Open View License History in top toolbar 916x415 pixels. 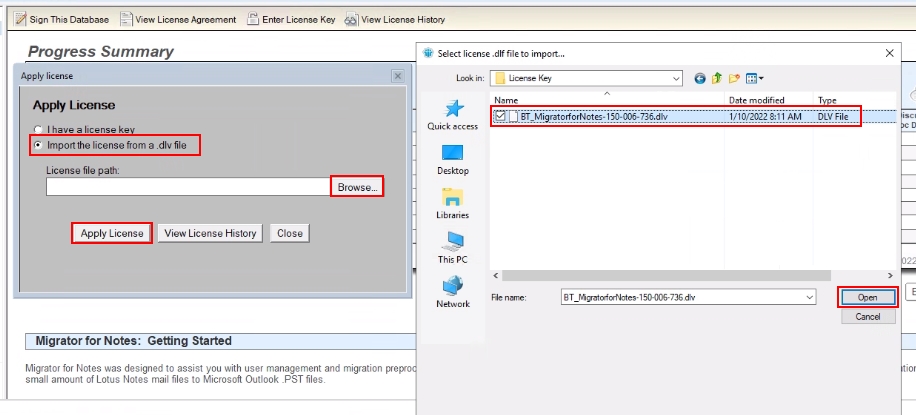tap(395, 19)
